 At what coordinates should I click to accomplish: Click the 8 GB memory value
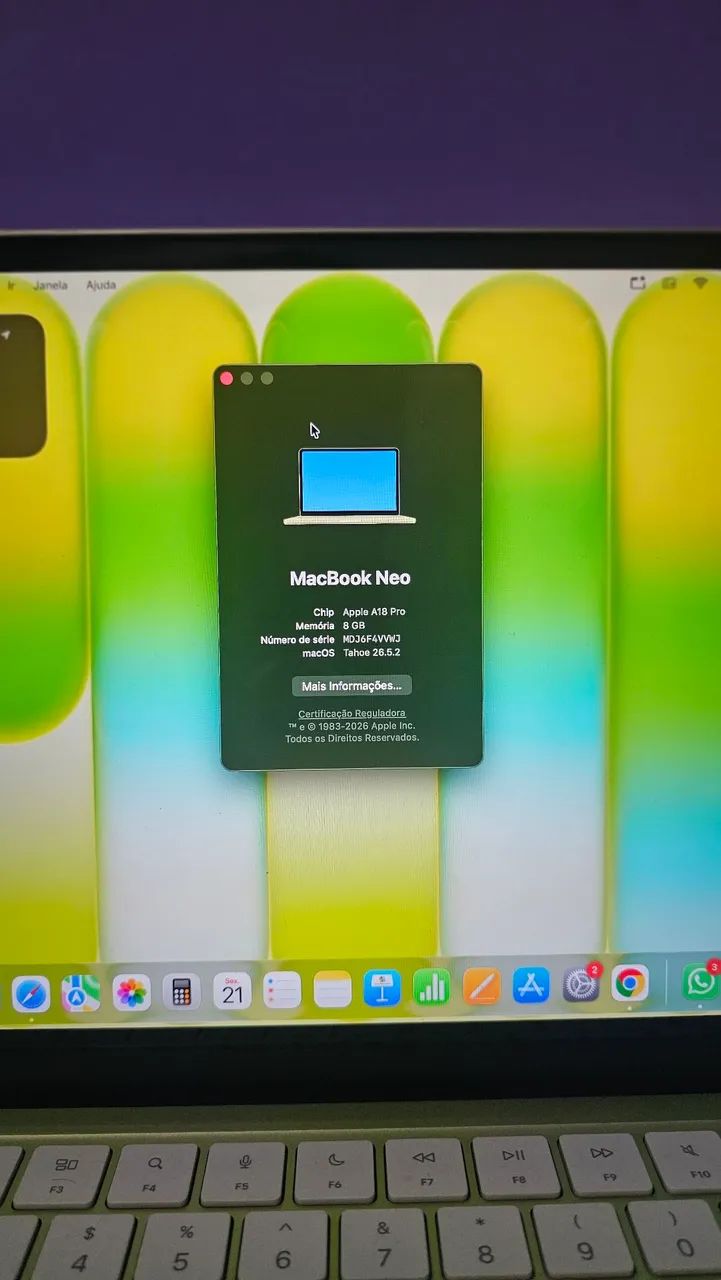tap(354, 625)
